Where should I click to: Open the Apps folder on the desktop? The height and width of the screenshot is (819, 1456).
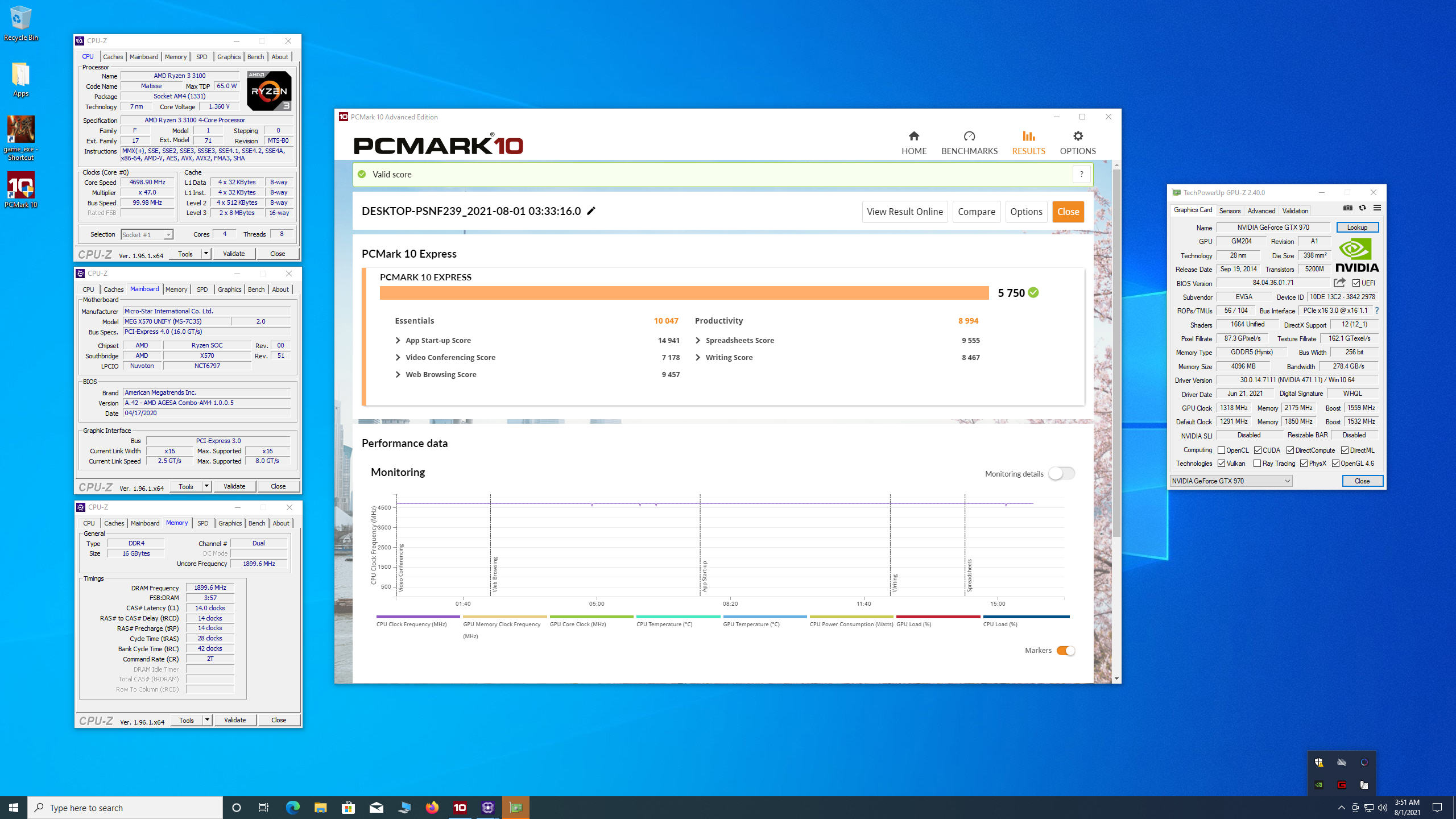pyautogui.click(x=21, y=80)
